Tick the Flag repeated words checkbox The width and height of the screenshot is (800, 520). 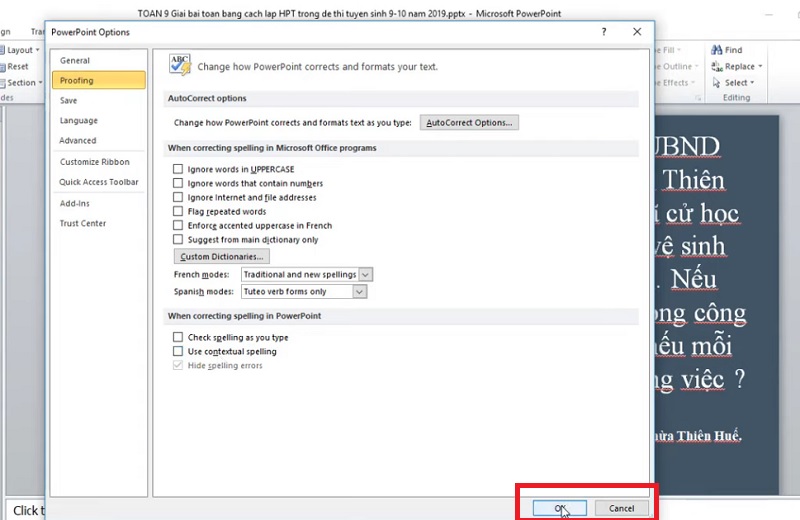tap(178, 212)
